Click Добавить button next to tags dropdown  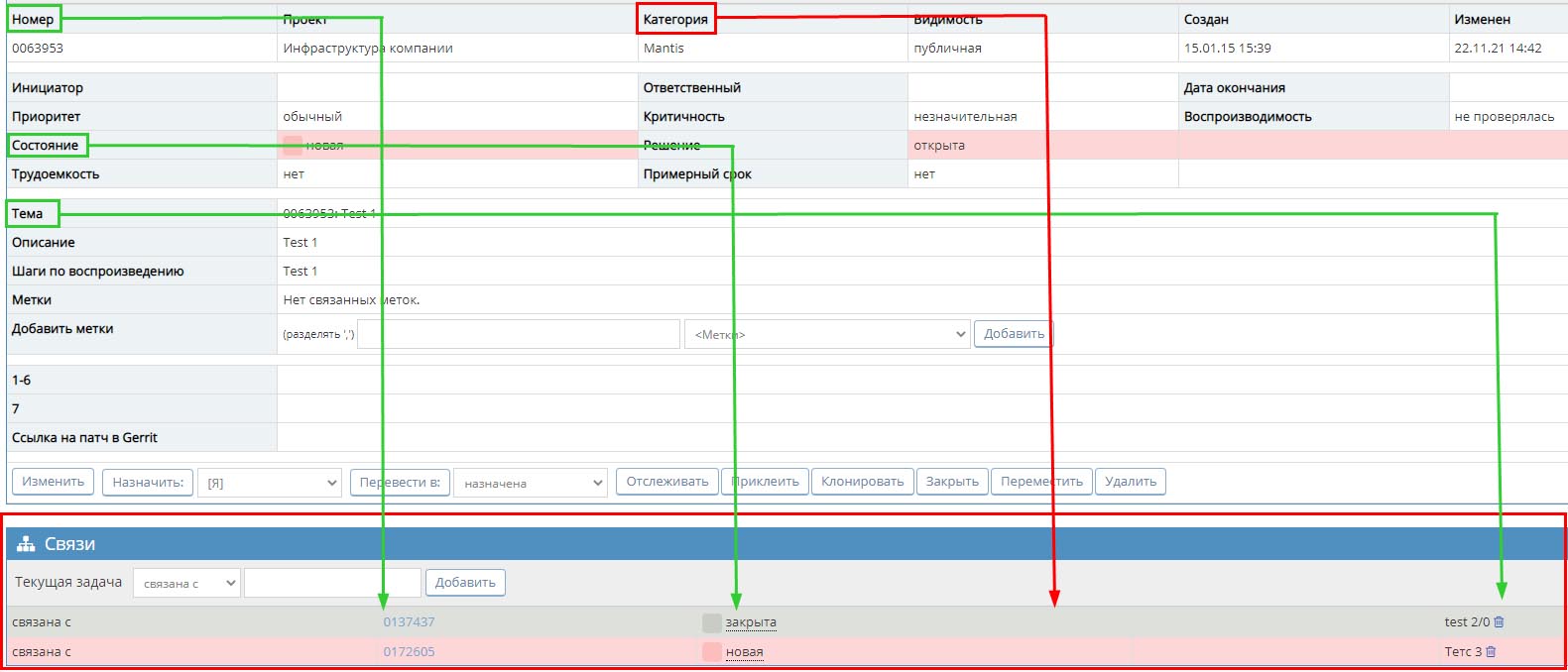(x=1013, y=334)
